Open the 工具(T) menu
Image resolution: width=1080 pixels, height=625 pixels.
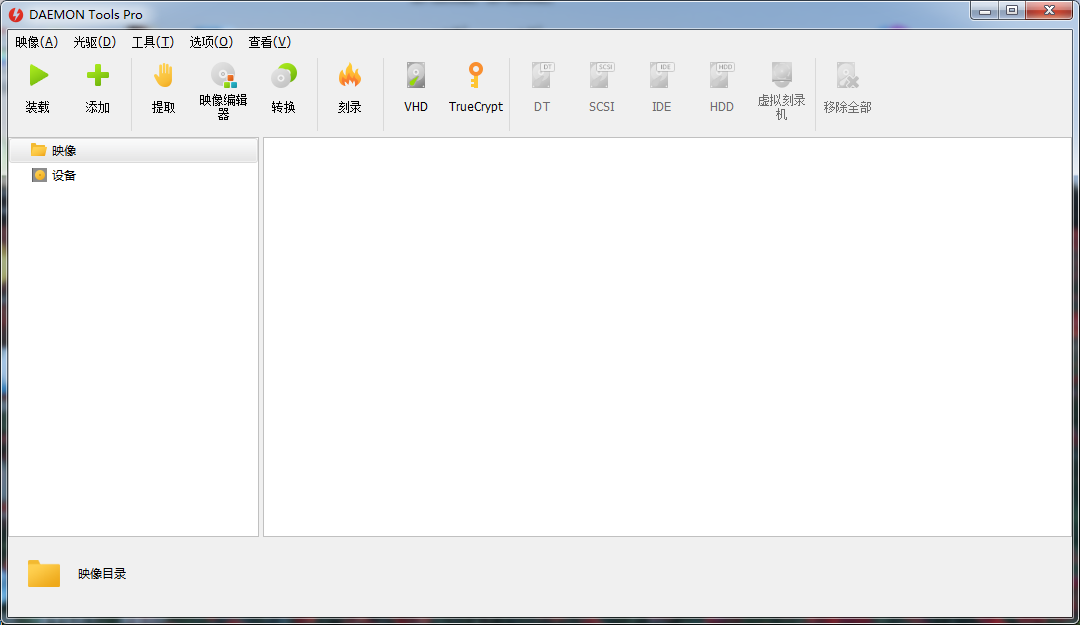coord(153,42)
